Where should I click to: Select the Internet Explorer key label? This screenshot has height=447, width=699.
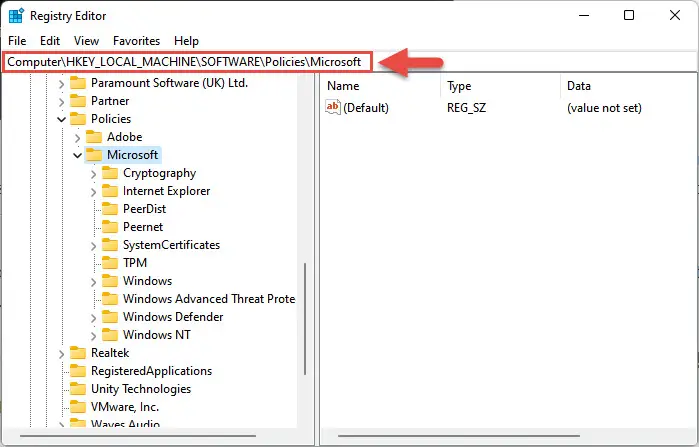[166, 191]
